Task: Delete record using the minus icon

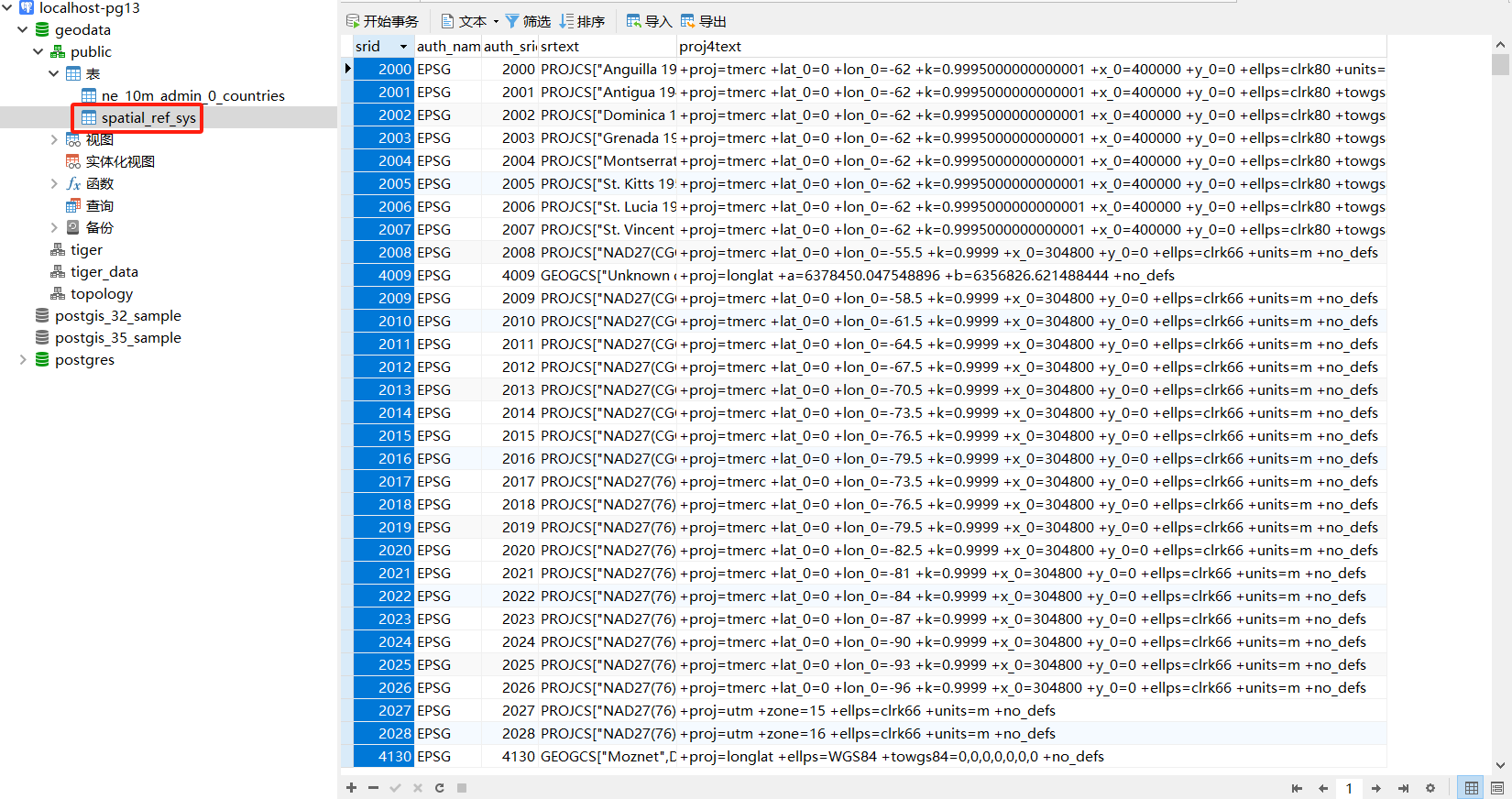Action: [x=373, y=787]
